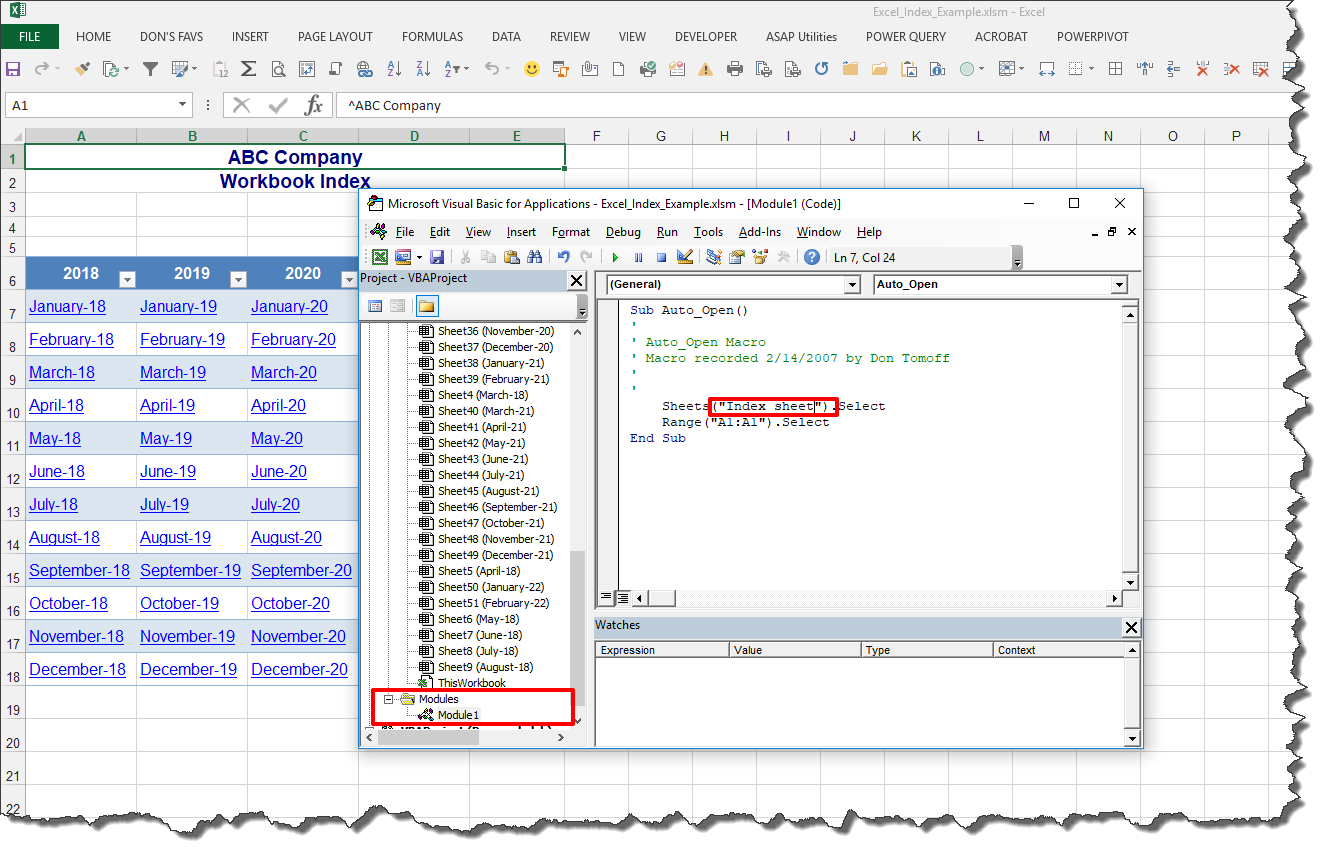Click the Format Painter icon
The width and height of the screenshot is (1330, 853).
(81, 68)
